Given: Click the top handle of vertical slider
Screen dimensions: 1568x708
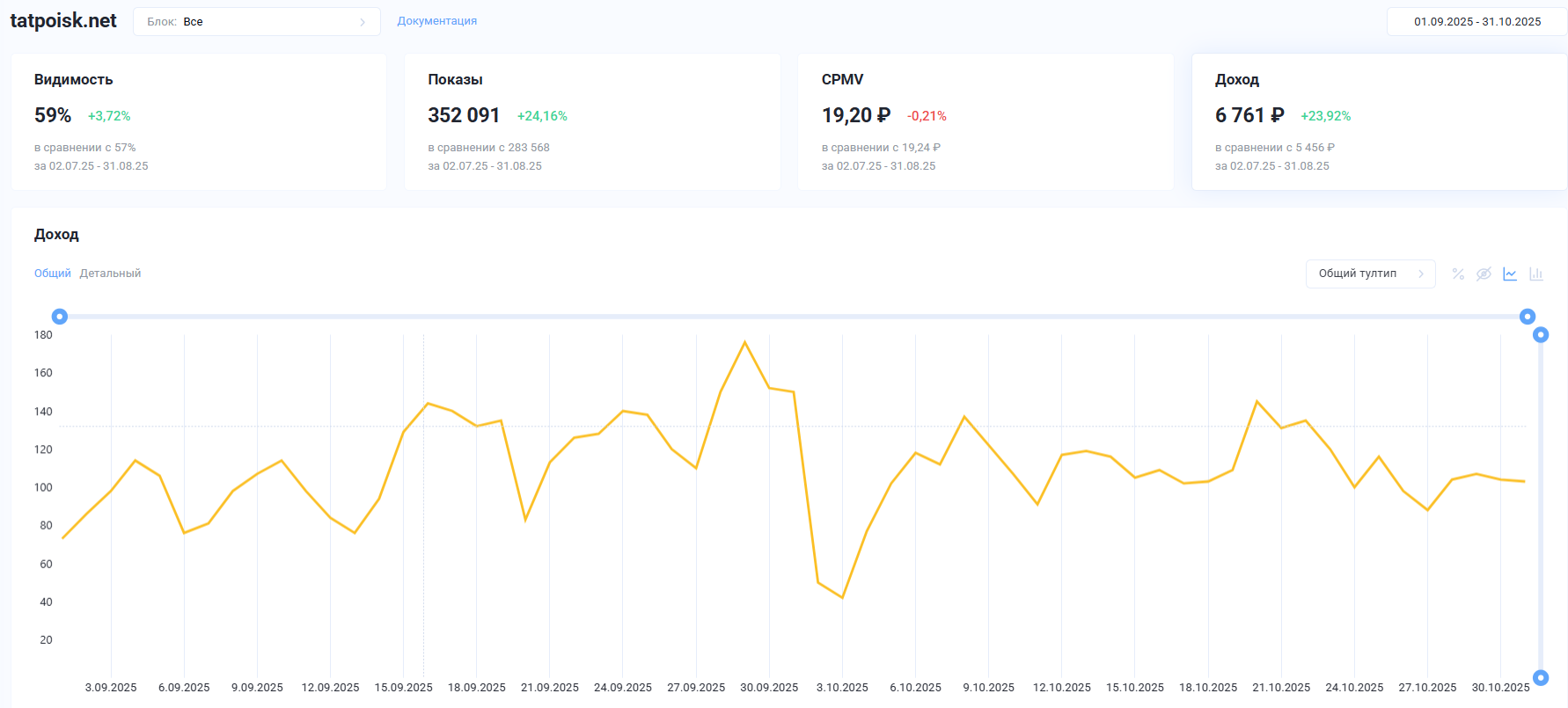Looking at the screenshot, I should click(x=1541, y=335).
